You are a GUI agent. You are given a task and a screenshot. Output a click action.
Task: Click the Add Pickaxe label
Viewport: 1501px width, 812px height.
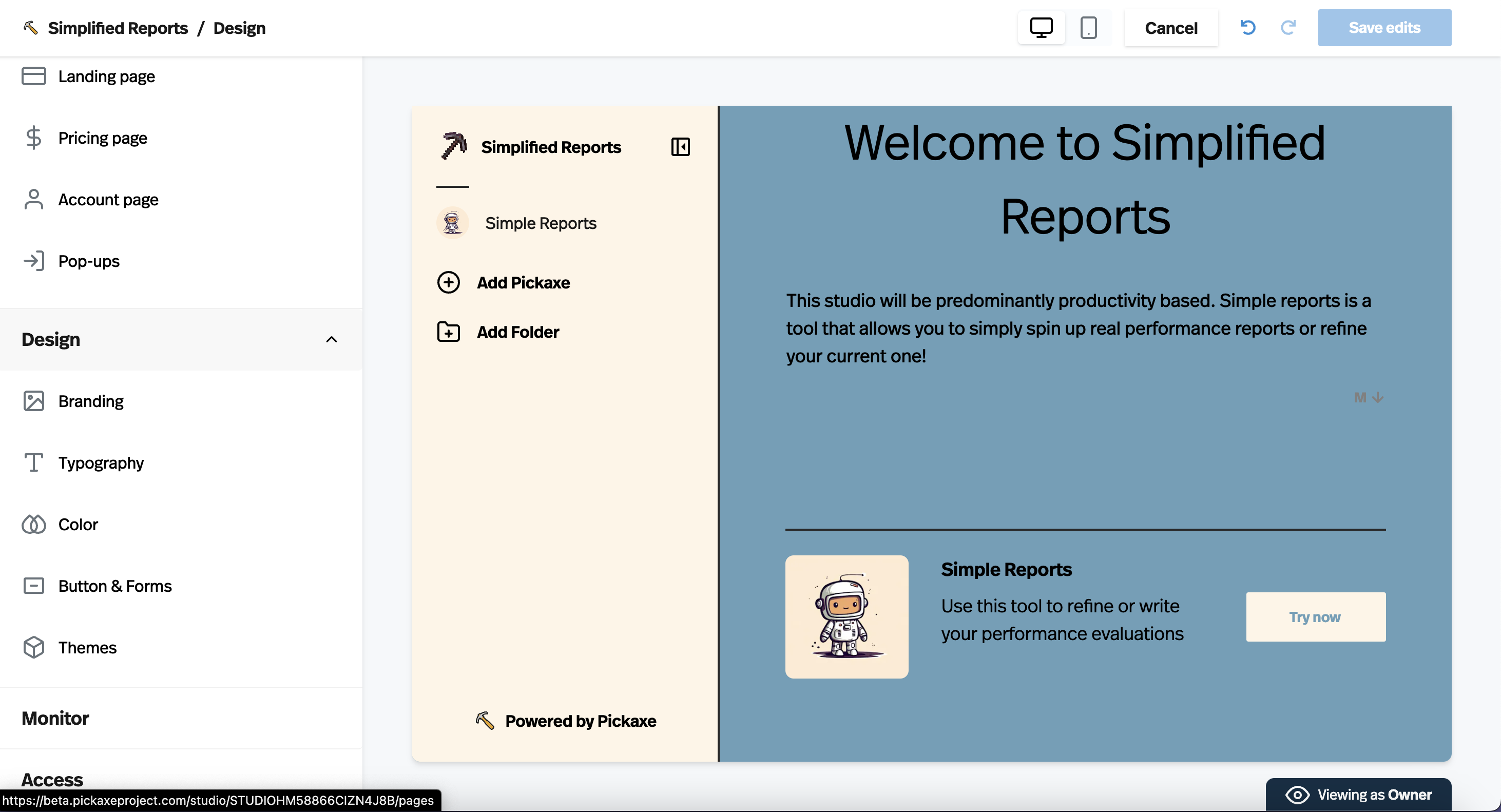click(x=523, y=282)
